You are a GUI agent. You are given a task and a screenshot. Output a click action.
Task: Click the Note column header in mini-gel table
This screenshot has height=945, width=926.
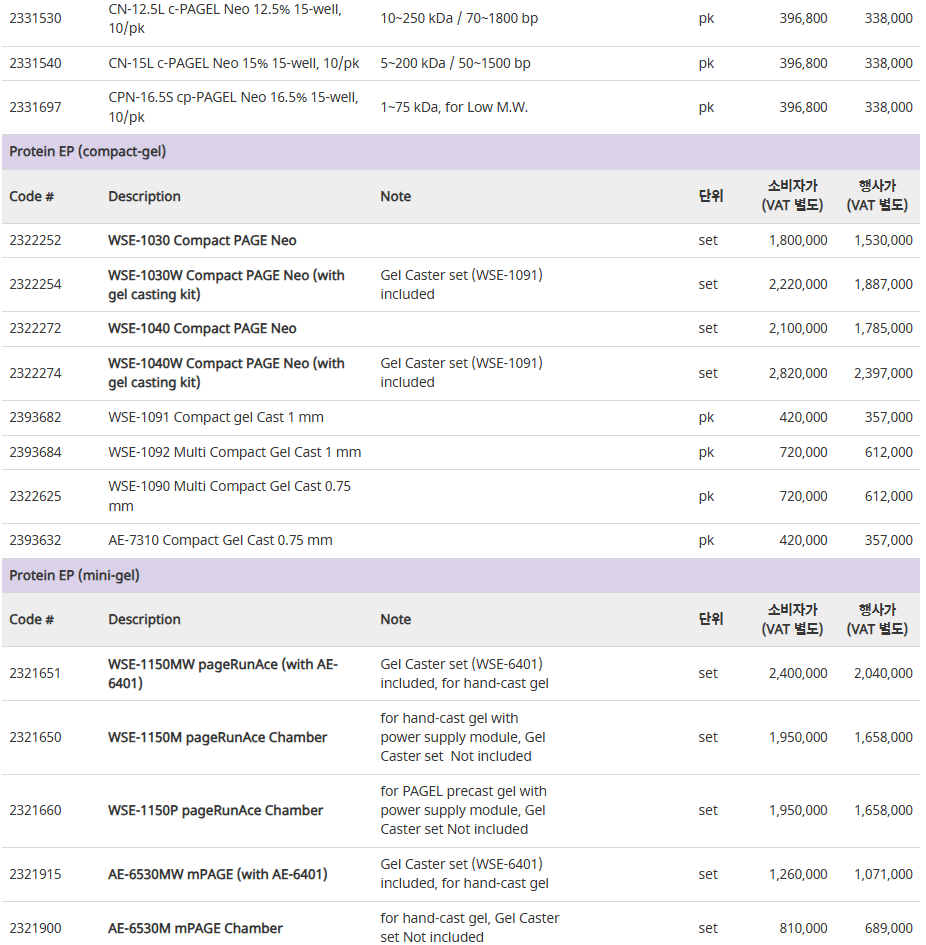395,620
